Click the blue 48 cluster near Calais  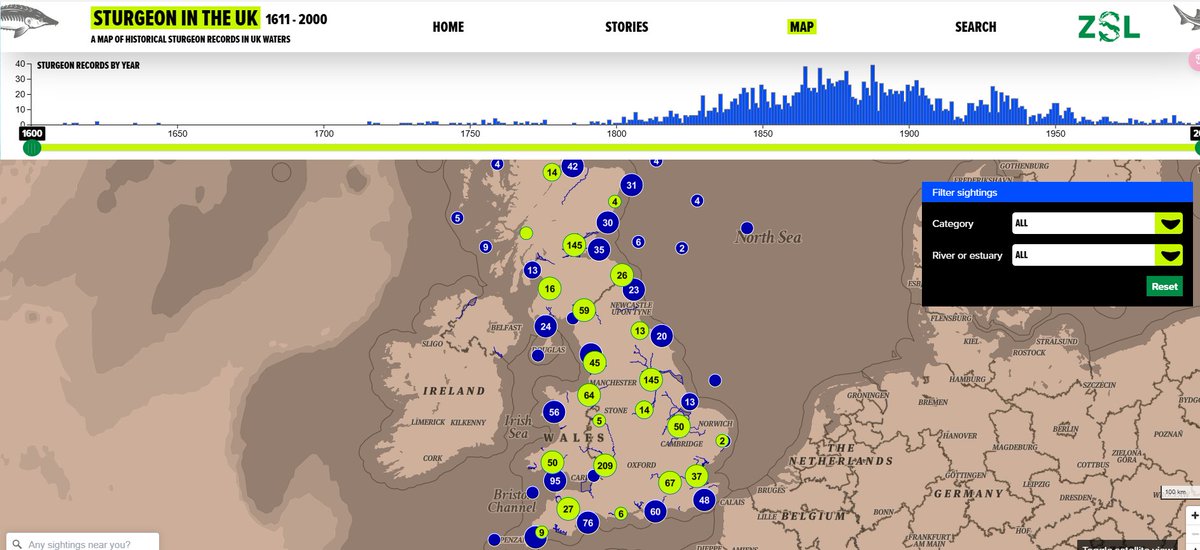pos(704,500)
